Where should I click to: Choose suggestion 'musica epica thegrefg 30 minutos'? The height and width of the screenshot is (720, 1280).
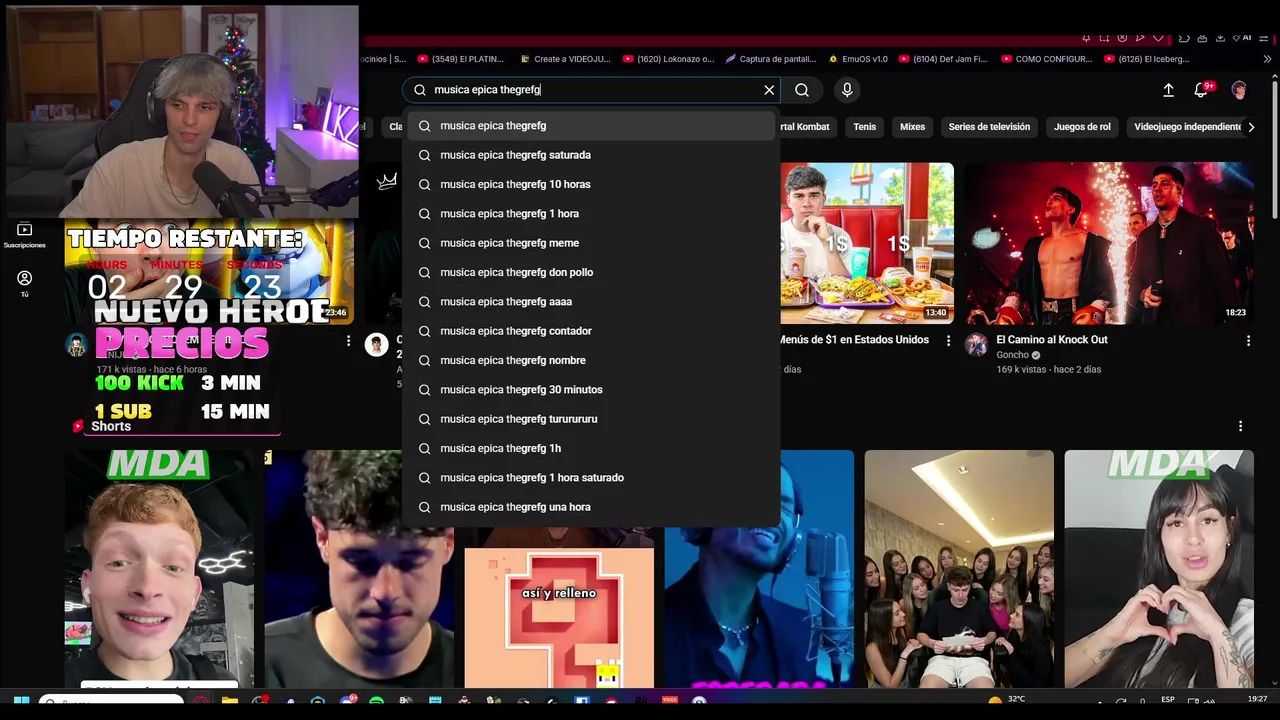click(591, 390)
